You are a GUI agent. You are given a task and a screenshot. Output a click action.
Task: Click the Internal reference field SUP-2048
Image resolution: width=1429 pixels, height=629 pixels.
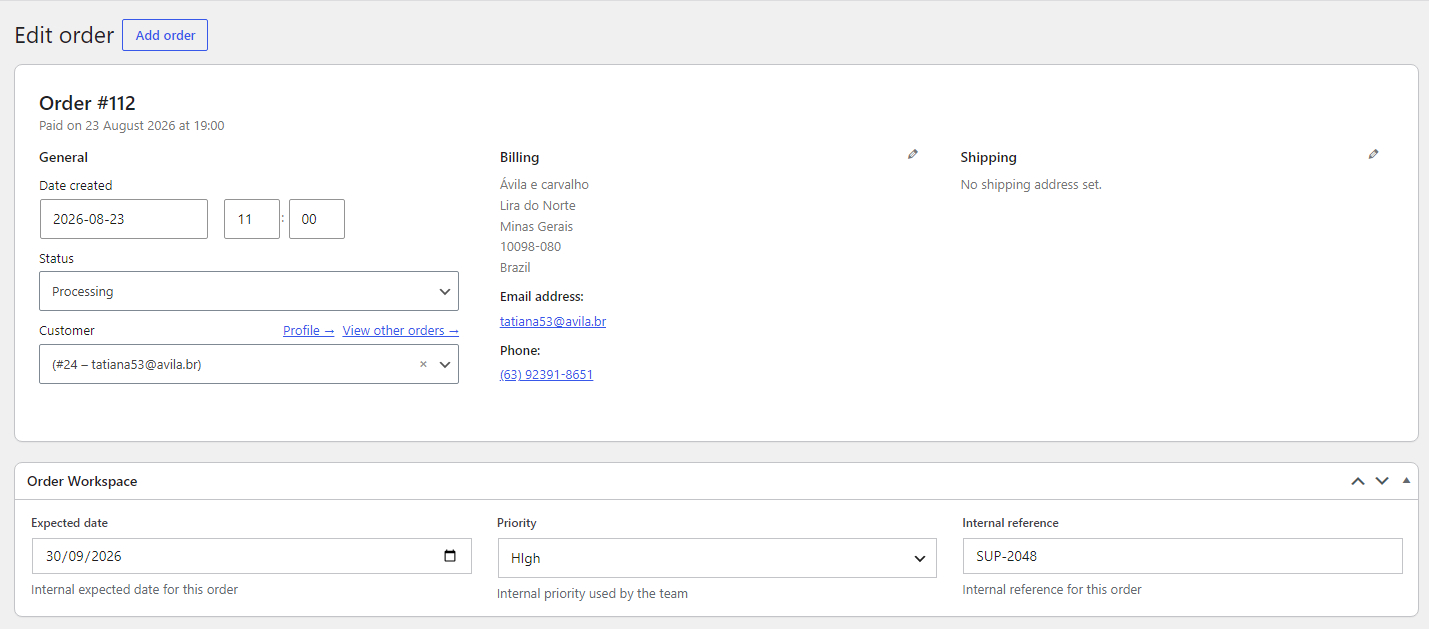point(1183,556)
